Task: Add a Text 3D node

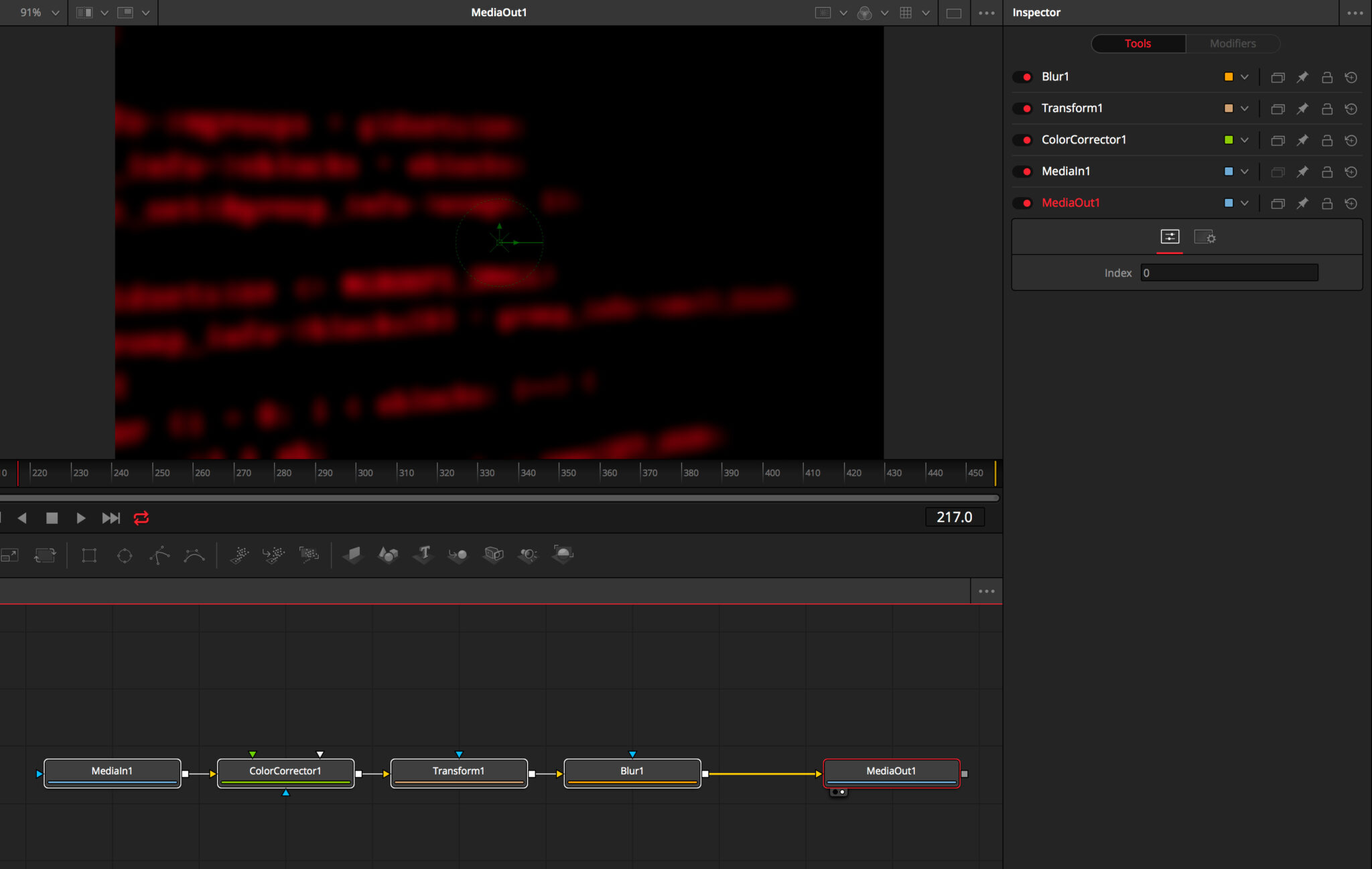Action: [423, 555]
